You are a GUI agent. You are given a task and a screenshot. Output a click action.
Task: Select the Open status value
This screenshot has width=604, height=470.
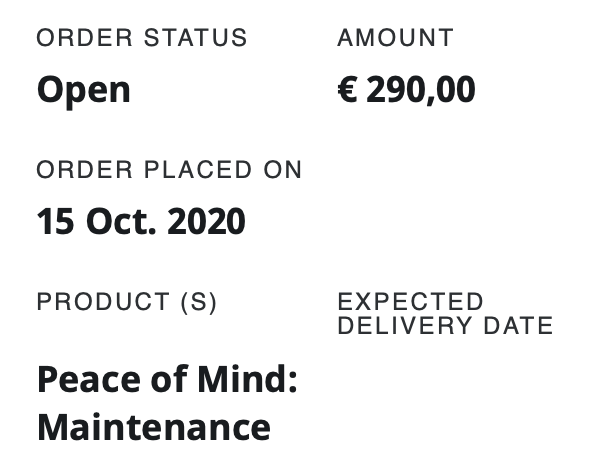point(84,91)
